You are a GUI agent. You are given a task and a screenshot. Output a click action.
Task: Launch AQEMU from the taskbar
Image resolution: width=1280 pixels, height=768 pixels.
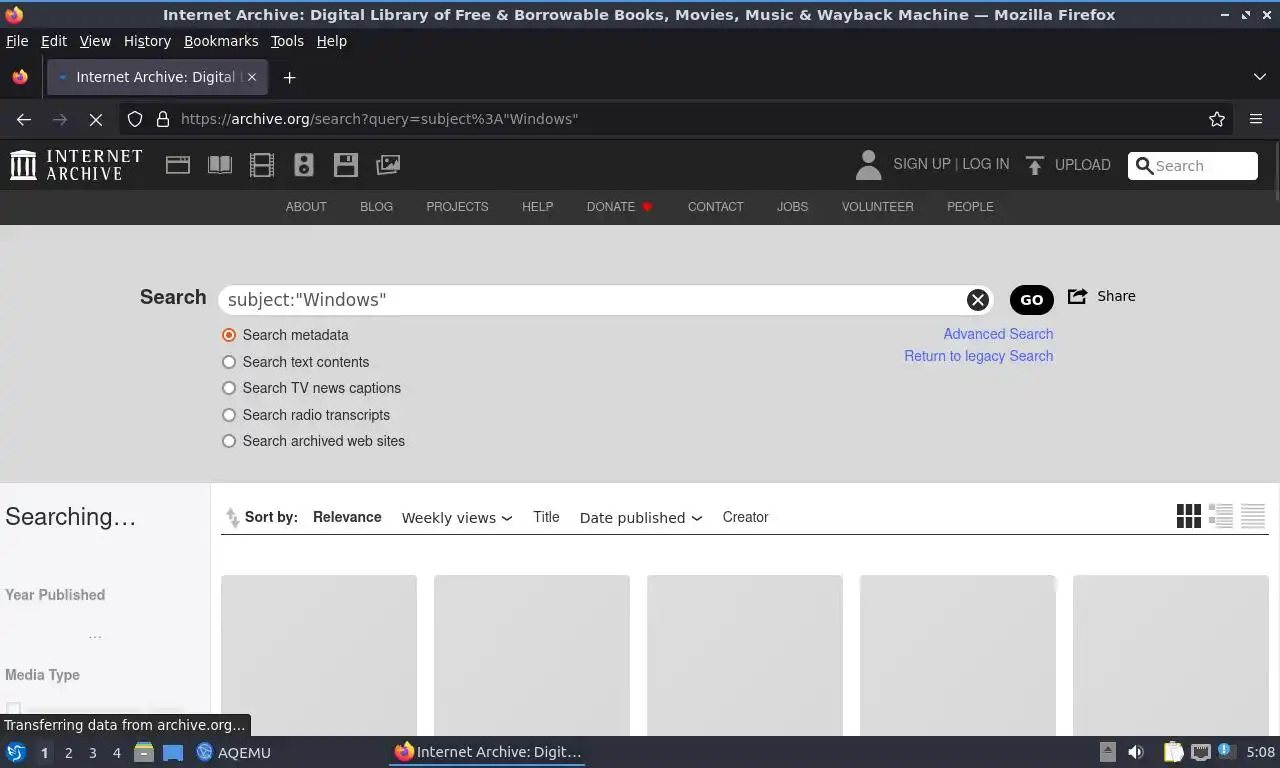point(234,752)
